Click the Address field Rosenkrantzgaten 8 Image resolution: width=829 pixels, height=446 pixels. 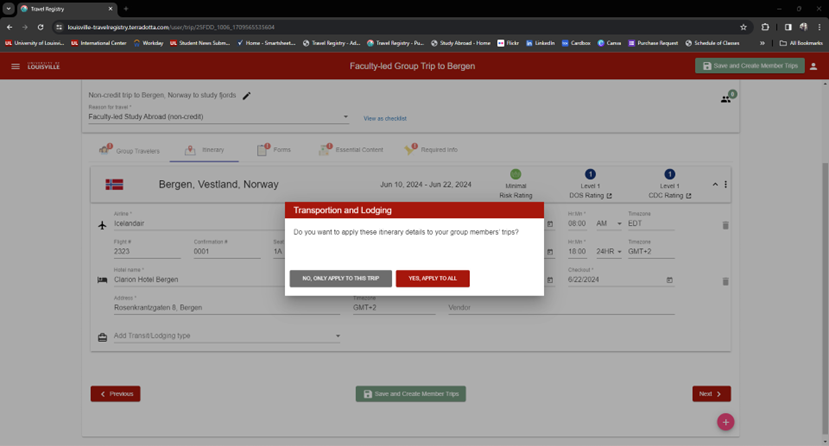tap(227, 308)
